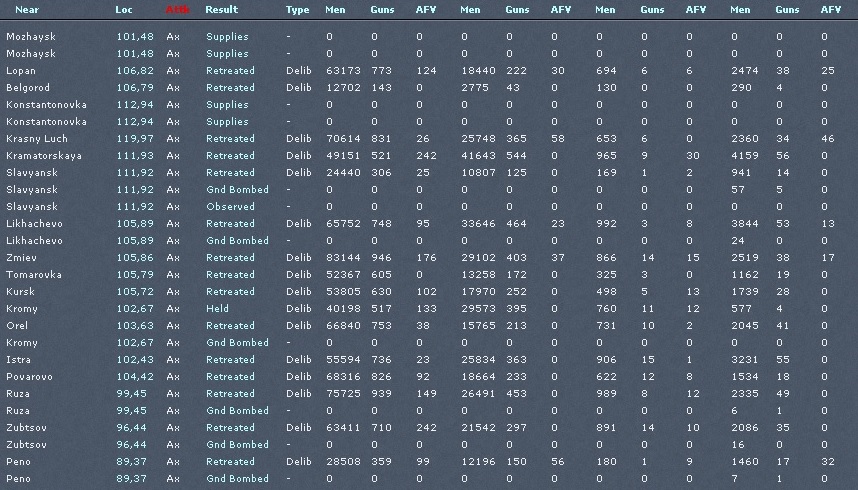Click the Kursk location name
The image size is (858, 490).
[x=19, y=292]
